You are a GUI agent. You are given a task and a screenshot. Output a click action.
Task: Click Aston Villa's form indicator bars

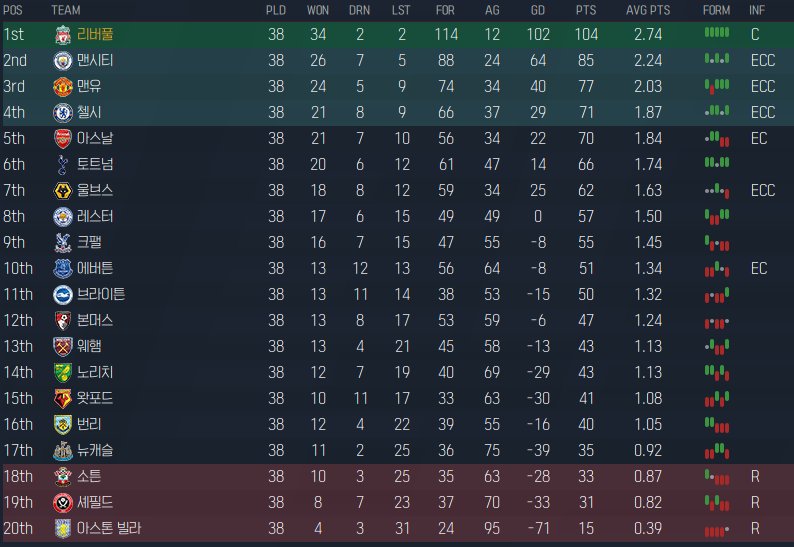pyautogui.click(x=717, y=530)
